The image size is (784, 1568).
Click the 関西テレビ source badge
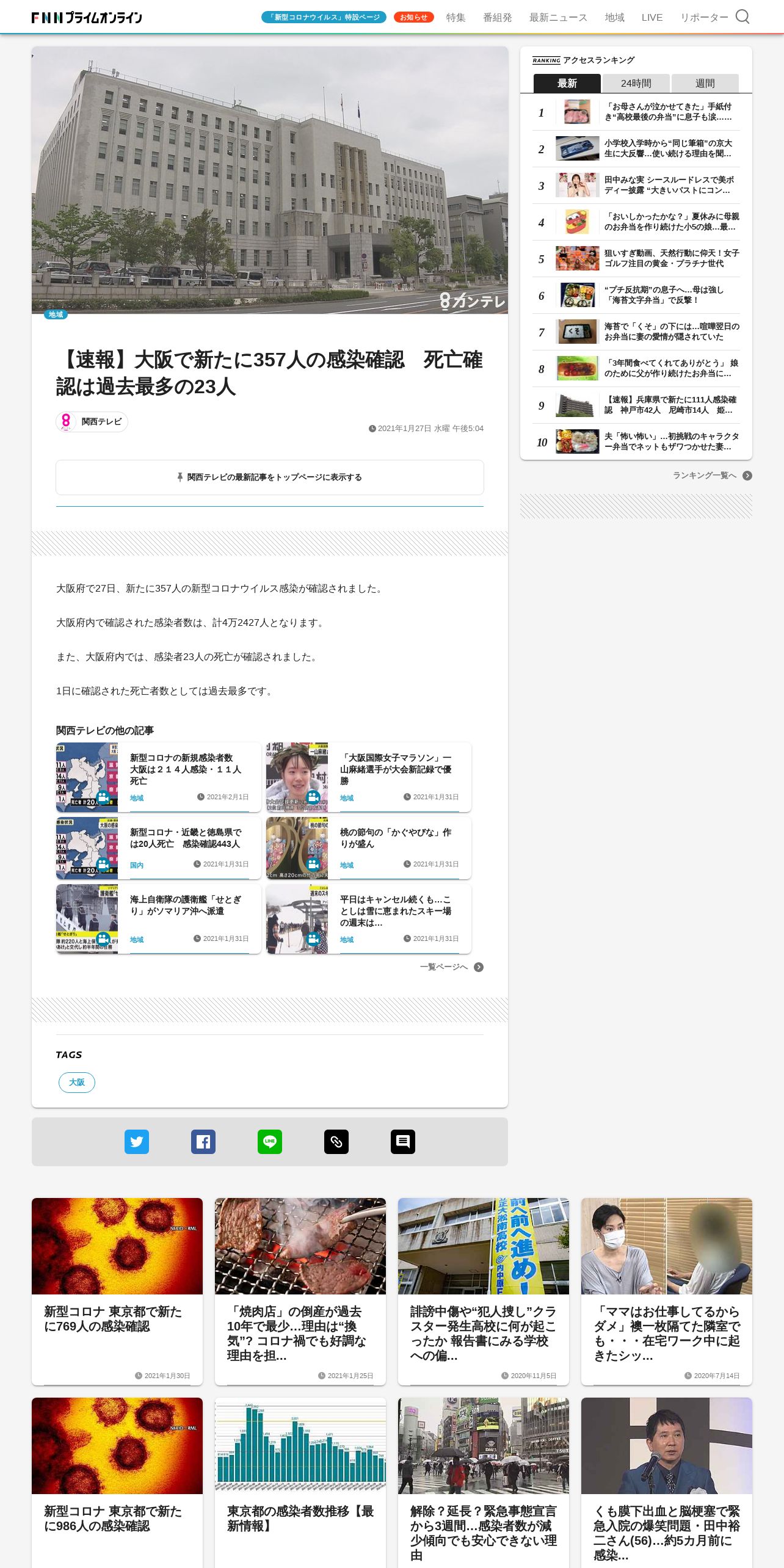[x=92, y=421]
